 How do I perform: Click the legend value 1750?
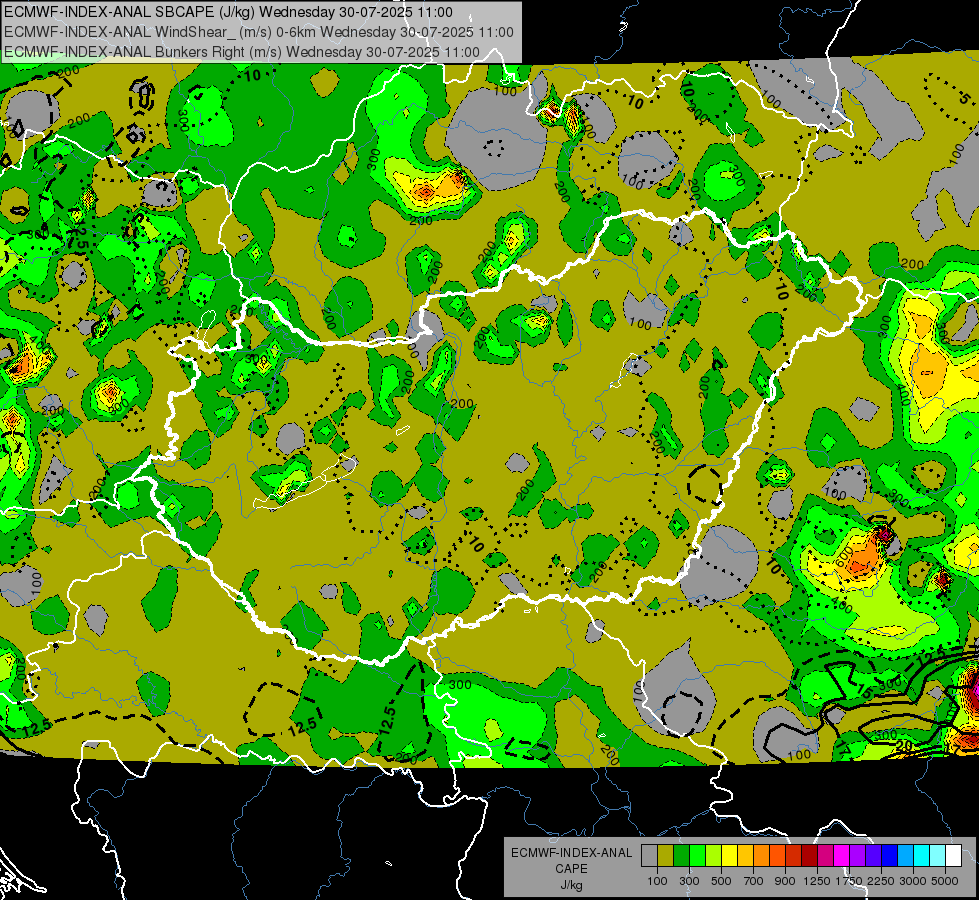pos(849,881)
